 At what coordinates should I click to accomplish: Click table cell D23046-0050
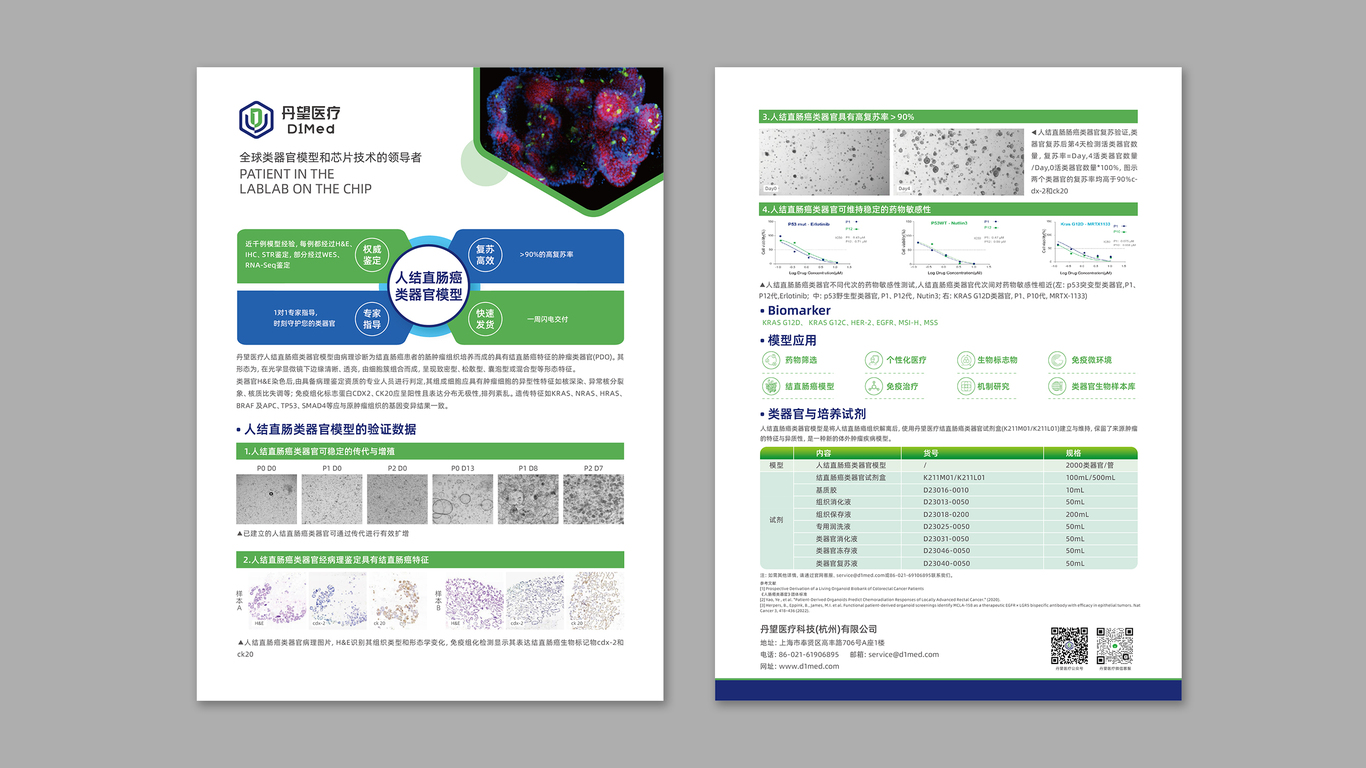pyautogui.click(x=946, y=551)
